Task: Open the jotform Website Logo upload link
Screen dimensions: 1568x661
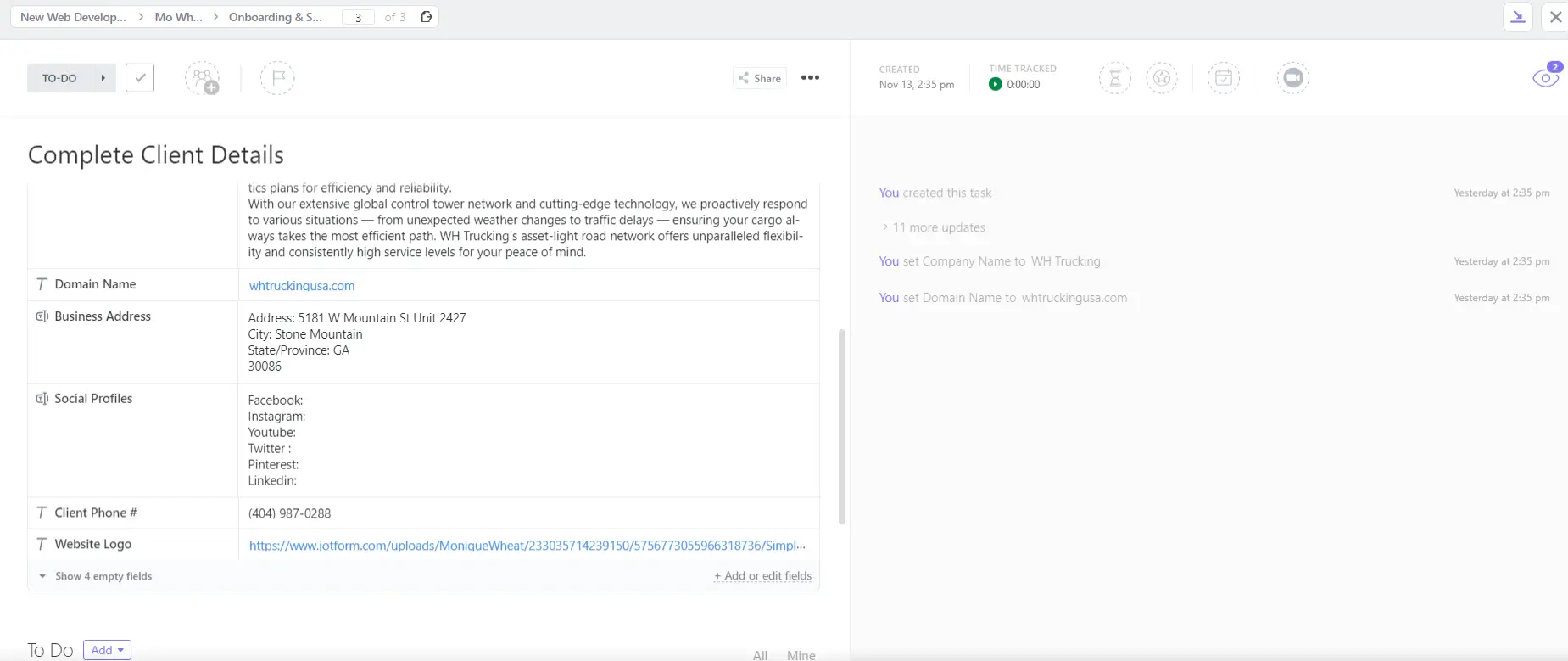Action: point(527,546)
